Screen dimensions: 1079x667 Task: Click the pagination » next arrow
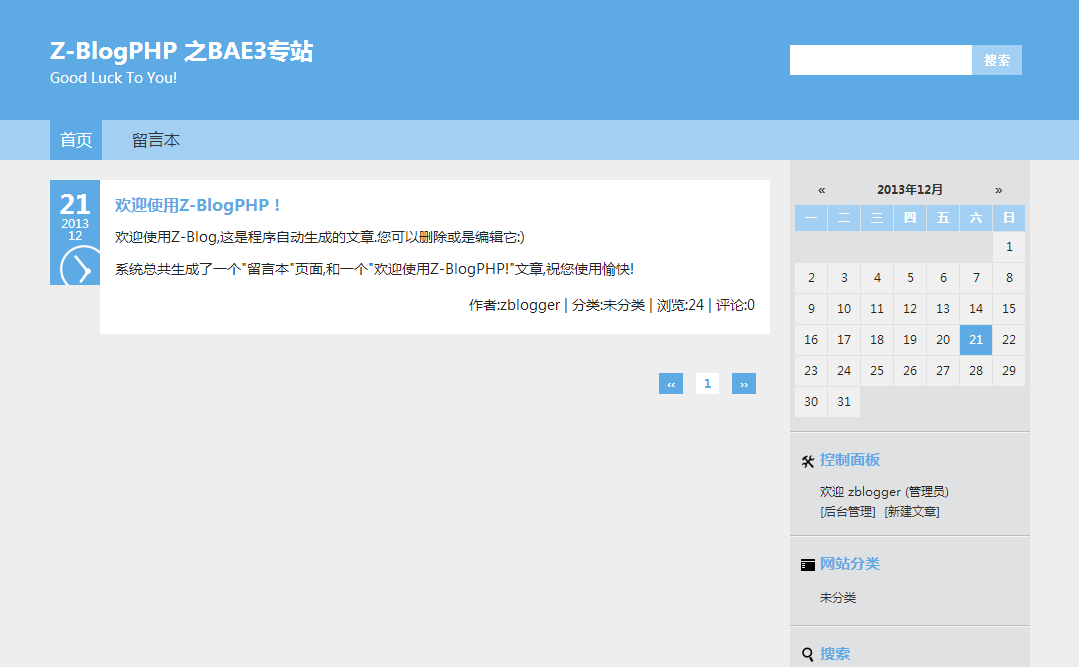[x=743, y=383]
